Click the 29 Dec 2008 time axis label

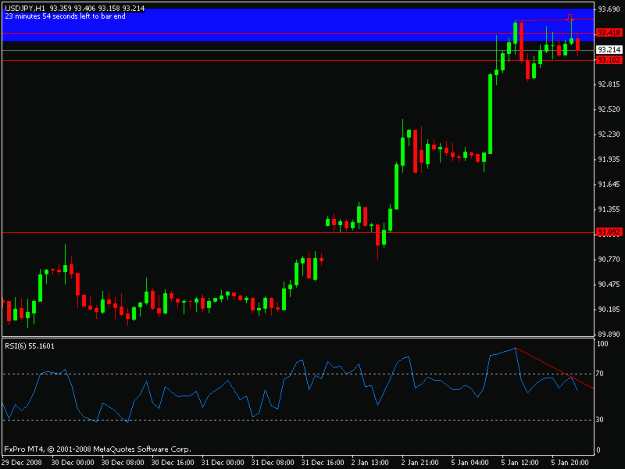pos(22,463)
